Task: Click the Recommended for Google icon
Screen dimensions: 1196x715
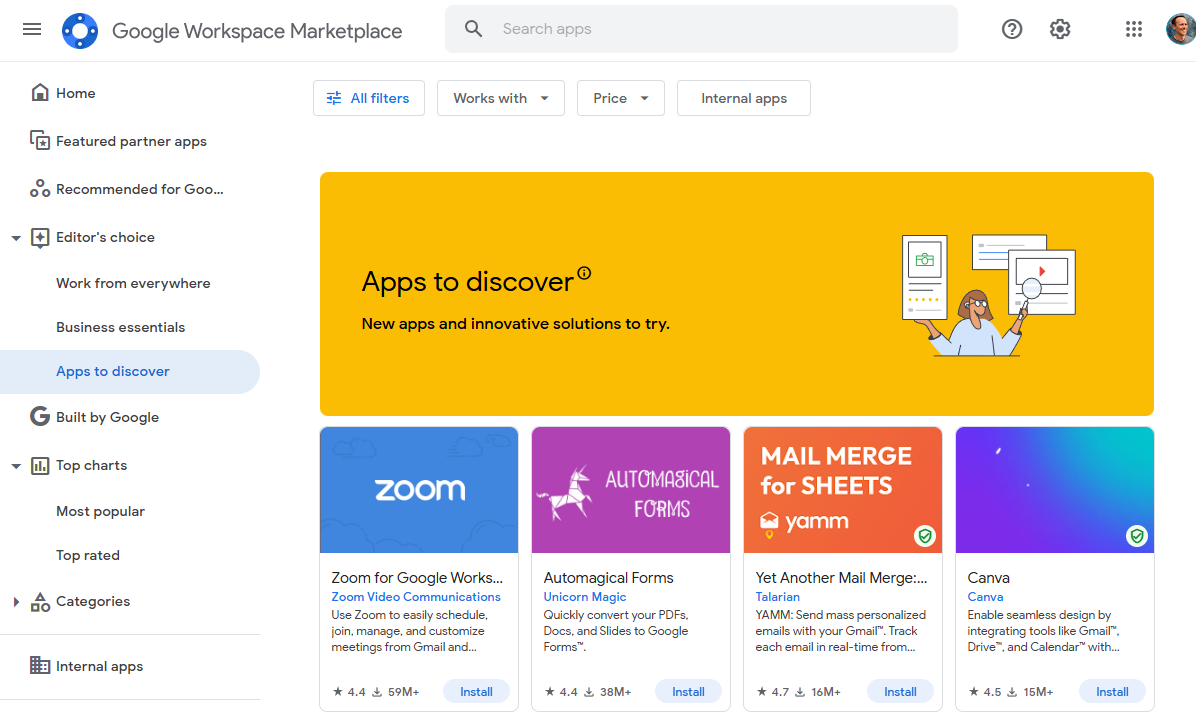Action: click(x=40, y=188)
